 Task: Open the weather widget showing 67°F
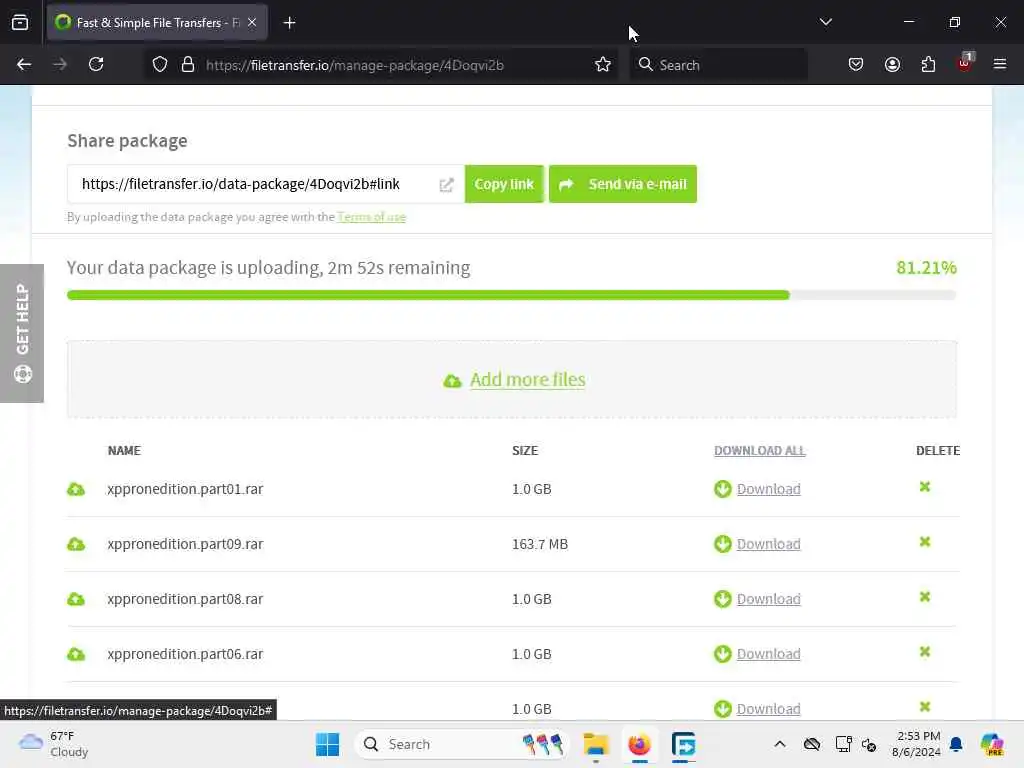pyautogui.click(x=54, y=744)
